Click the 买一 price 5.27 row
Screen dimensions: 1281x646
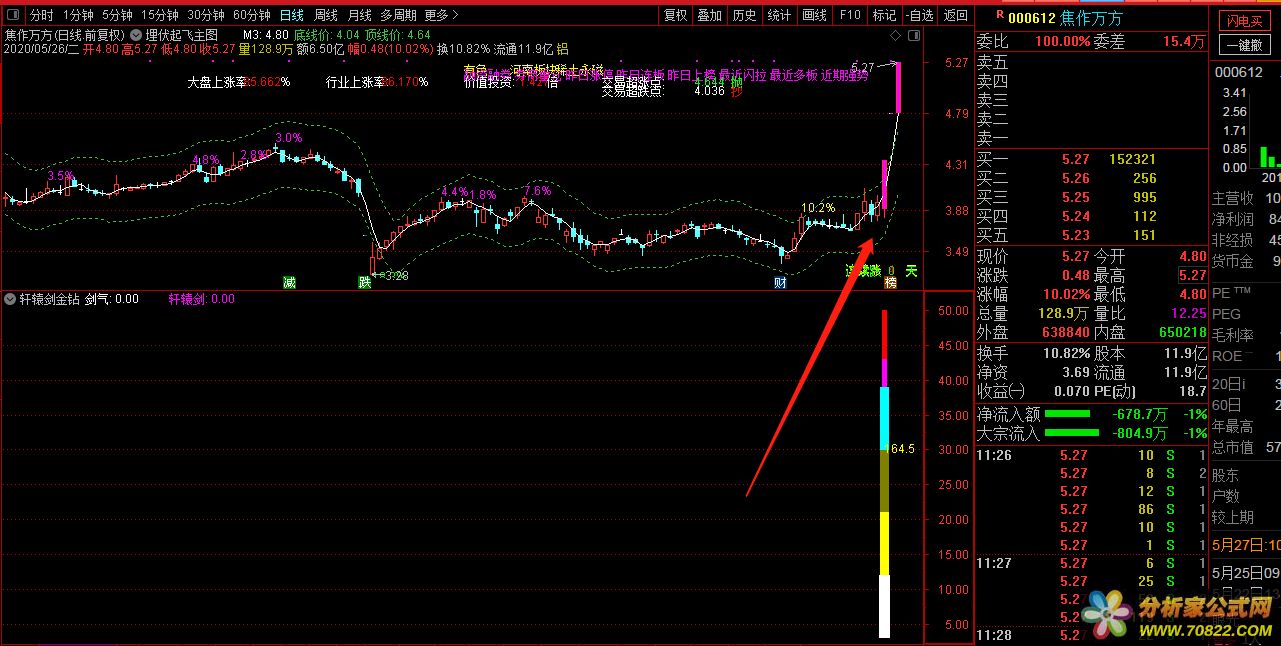pyautogui.click(x=1092, y=159)
